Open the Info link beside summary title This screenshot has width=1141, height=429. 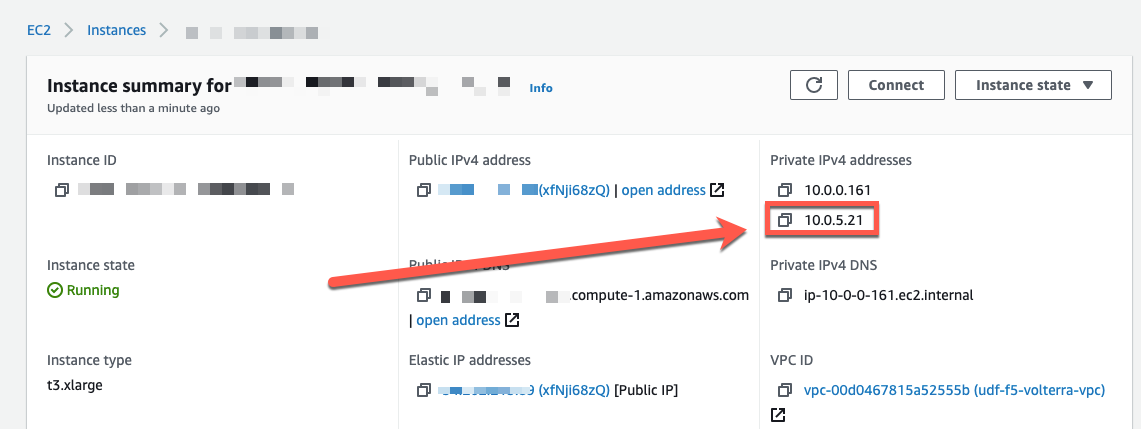coord(540,88)
